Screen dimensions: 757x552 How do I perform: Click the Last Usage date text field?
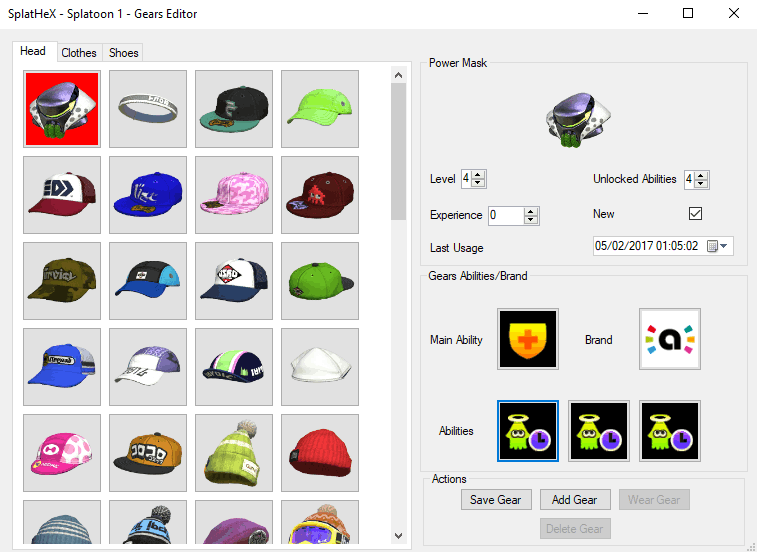point(647,246)
